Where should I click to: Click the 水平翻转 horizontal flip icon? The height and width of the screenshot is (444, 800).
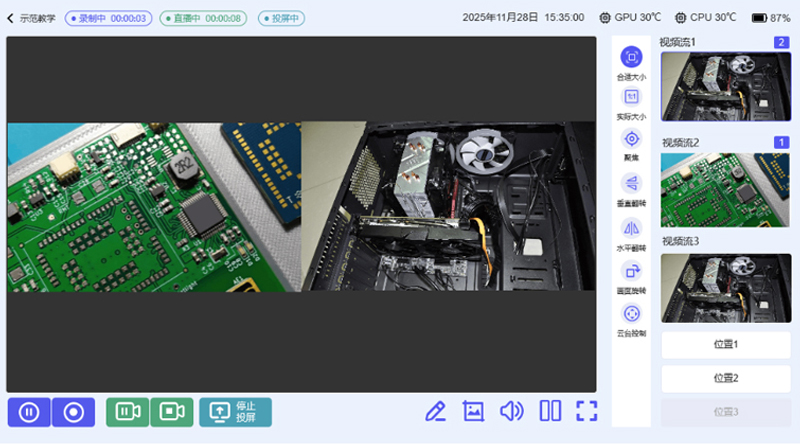pos(631,227)
